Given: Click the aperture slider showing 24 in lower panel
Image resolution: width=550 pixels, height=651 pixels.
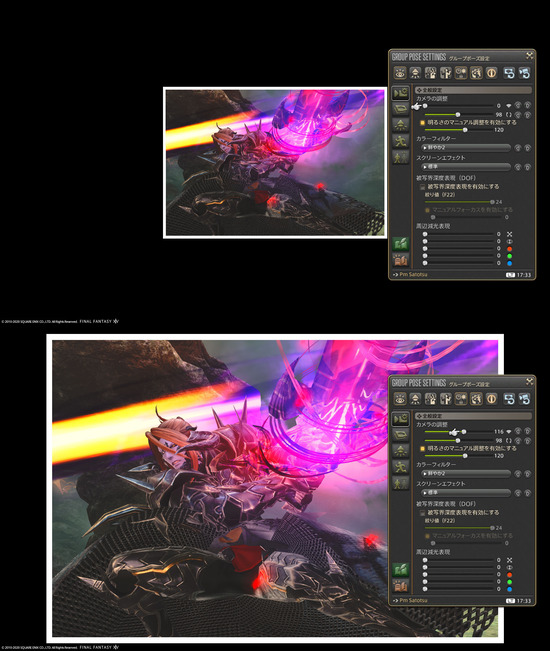Looking at the screenshot, I should (459, 528).
